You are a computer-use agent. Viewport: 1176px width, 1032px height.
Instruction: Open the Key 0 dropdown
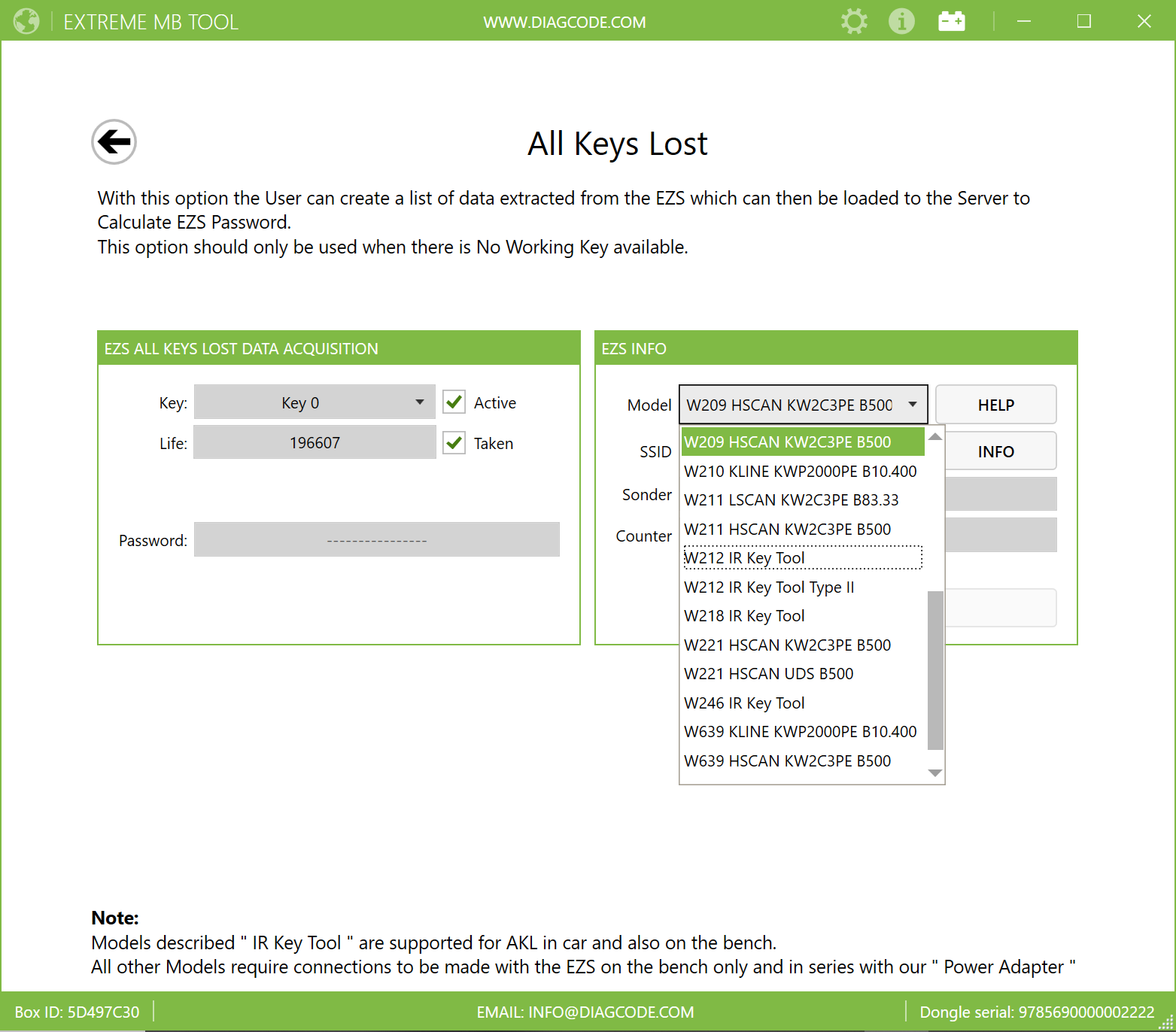click(x=315, y=402)
